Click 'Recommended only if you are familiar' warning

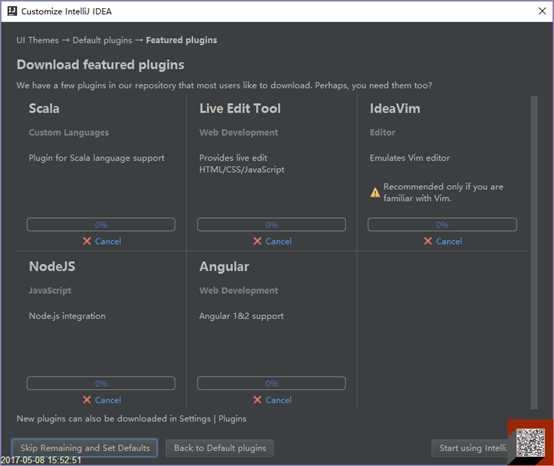coord(443,193)
